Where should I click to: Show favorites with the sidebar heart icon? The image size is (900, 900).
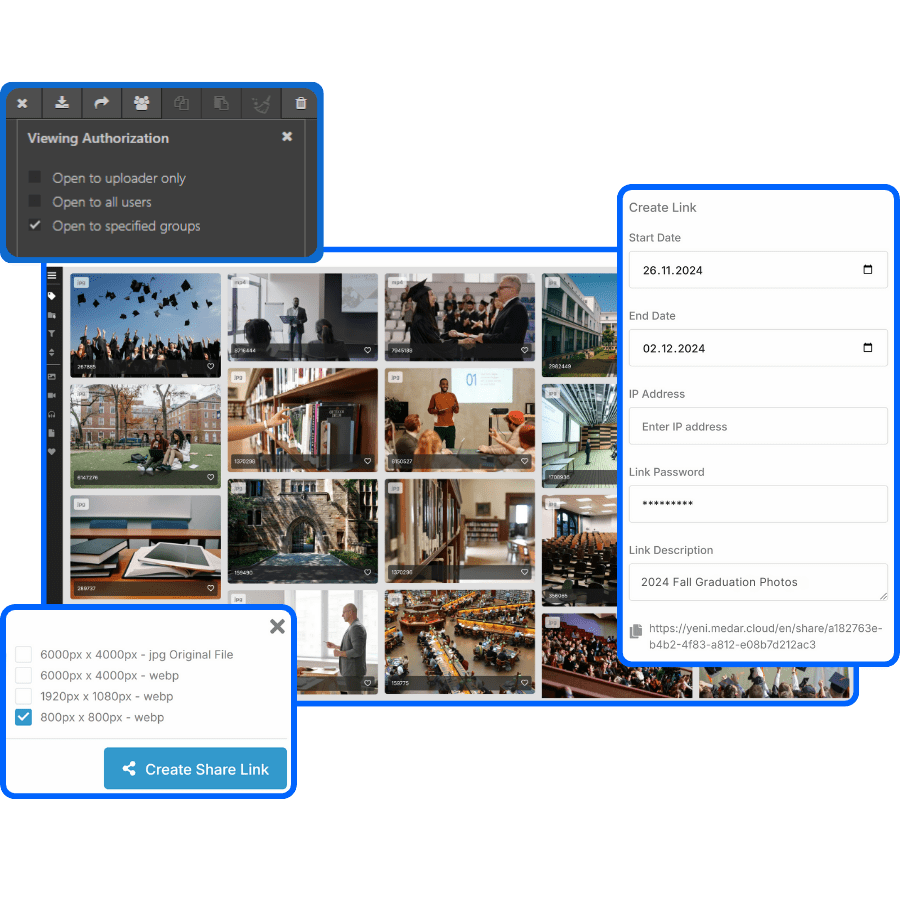[52, 451]
